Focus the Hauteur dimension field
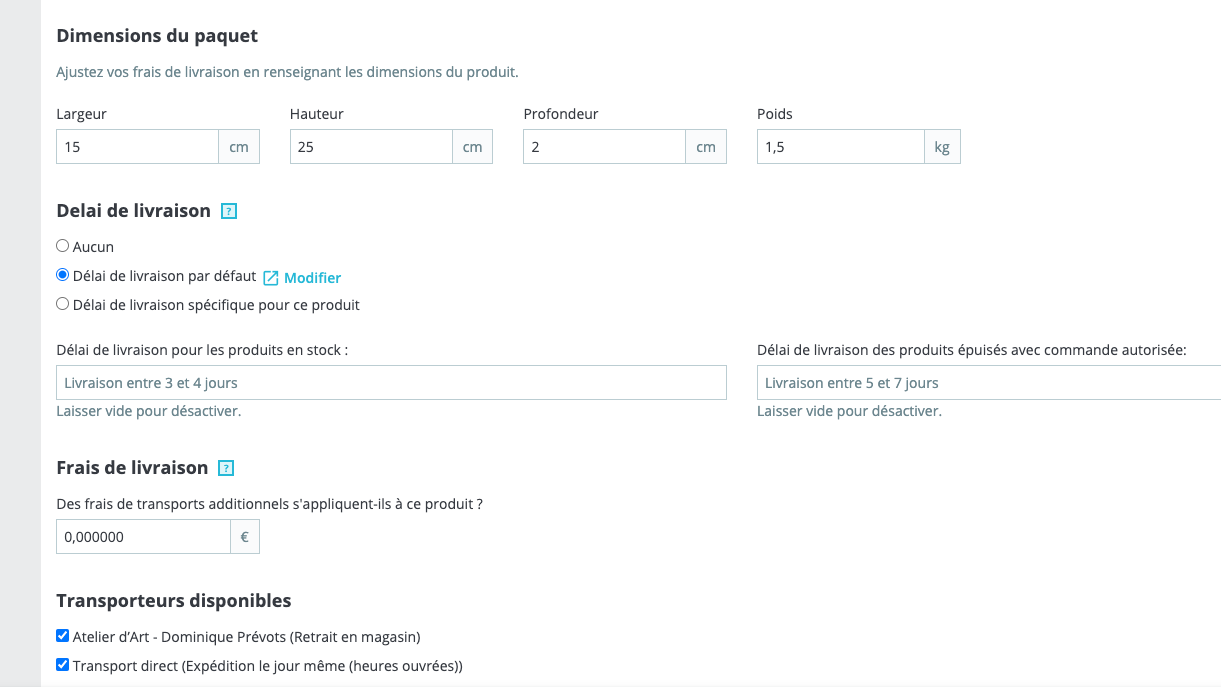This screenshot has width=1221, height=687. [x=370, y=147]
